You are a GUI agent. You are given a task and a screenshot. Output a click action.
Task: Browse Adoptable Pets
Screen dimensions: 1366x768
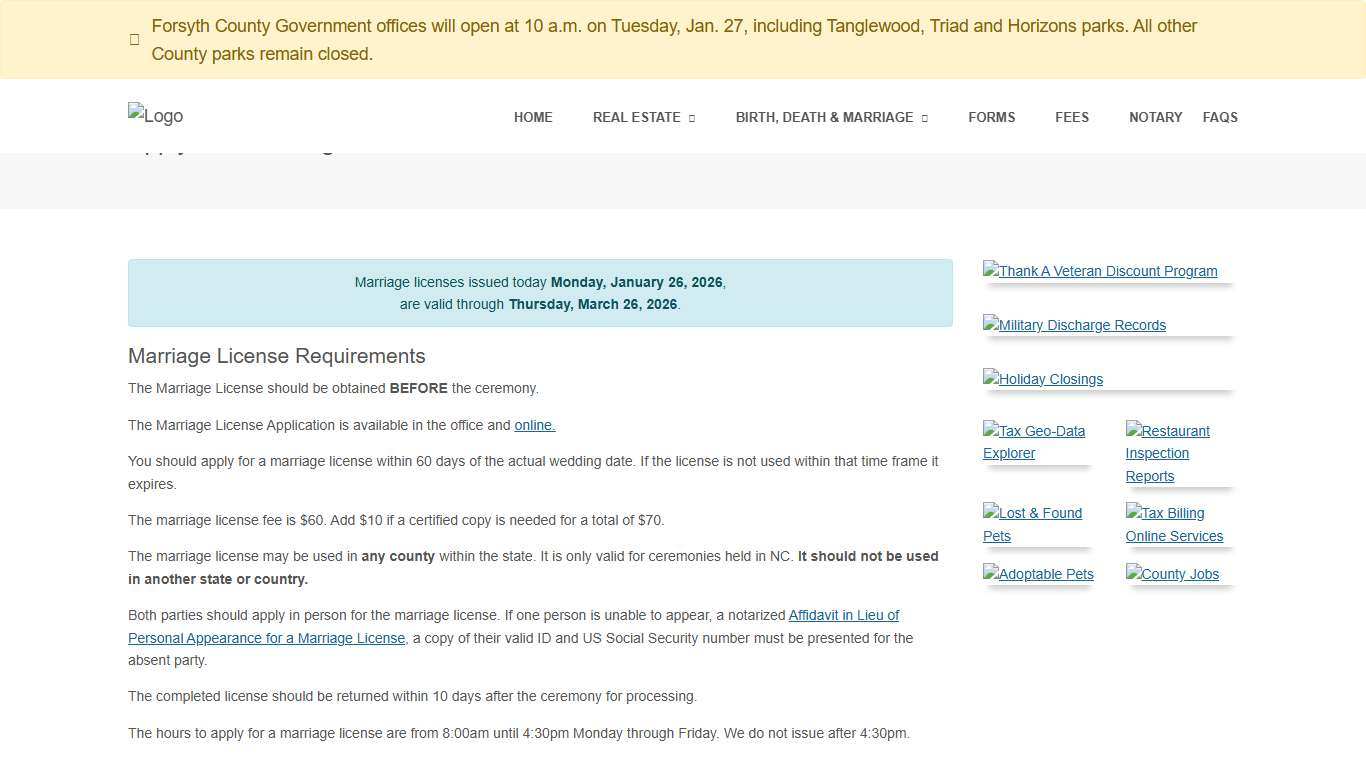(x=1038, y=574)
